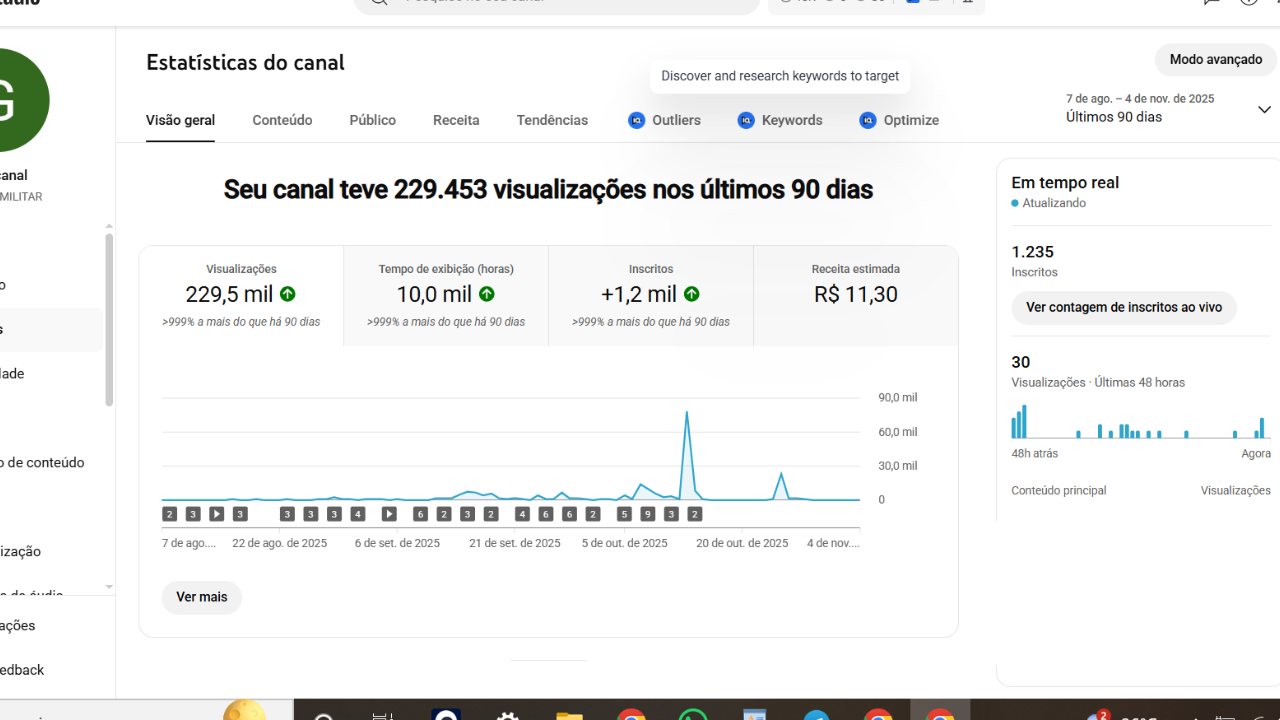This screenshot has height=720, width=1280.
Task: Select the '9' uploads marker under the chart
Action: (x=648, y=514)
